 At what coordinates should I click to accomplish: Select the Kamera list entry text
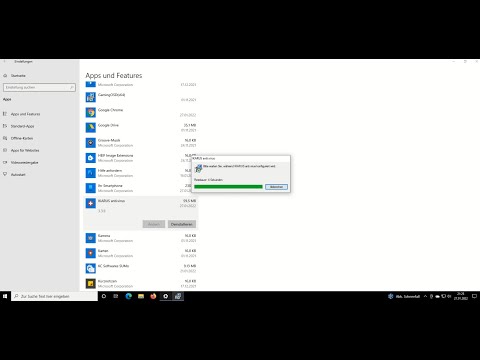(104, 236)
